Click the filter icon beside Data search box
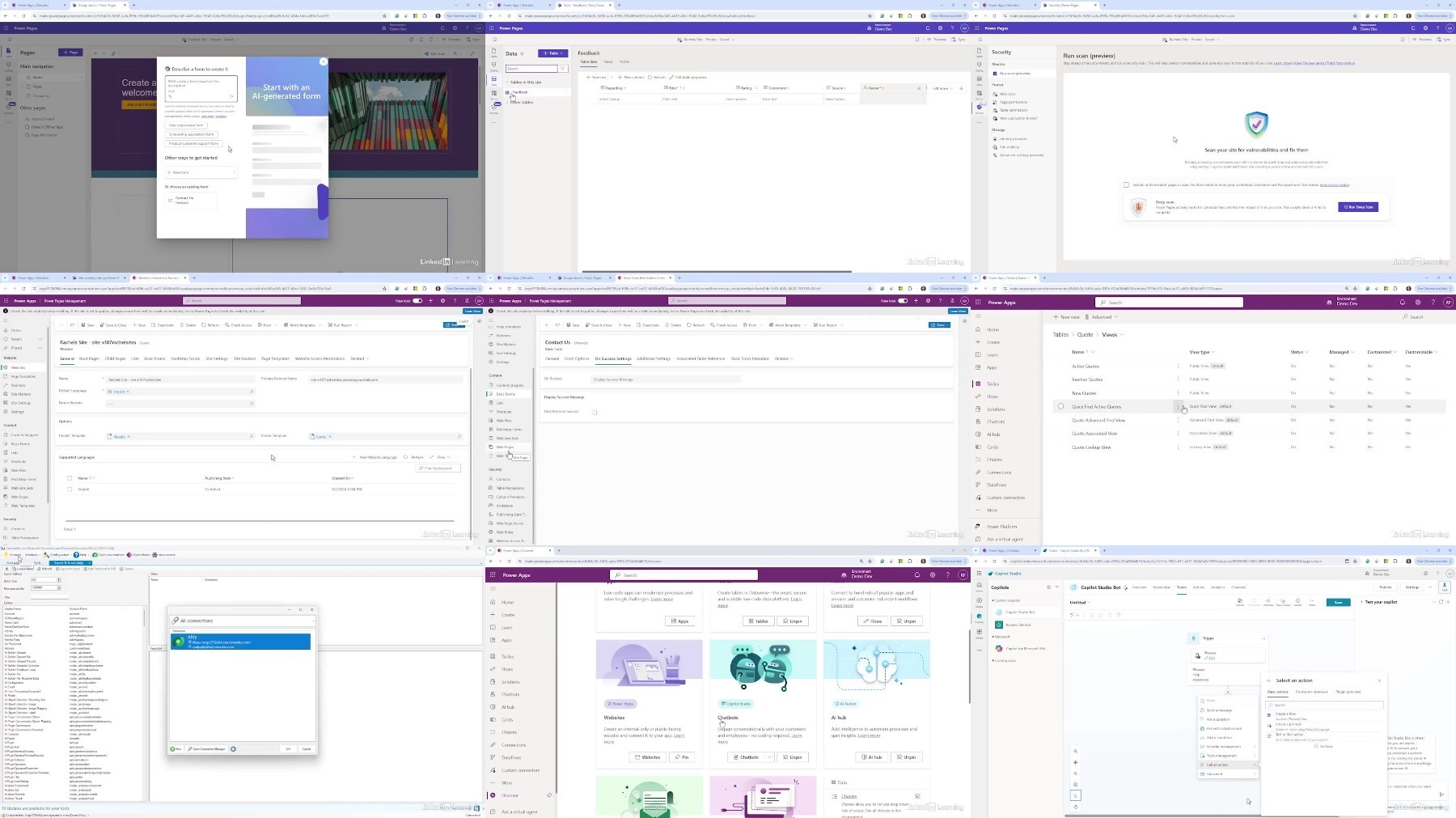1456x818 pixels. click(x=563, y=69)
